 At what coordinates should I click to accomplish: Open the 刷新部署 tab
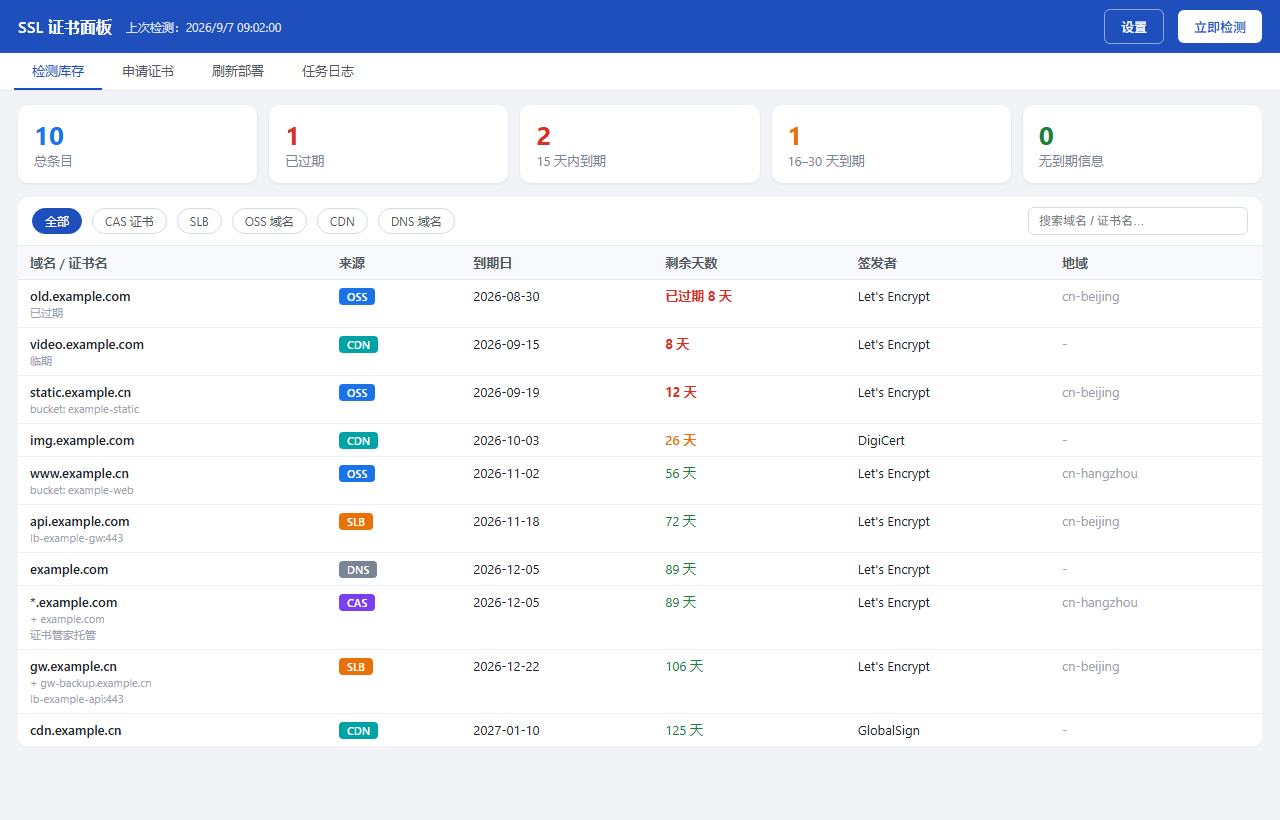tap(238, 71)
